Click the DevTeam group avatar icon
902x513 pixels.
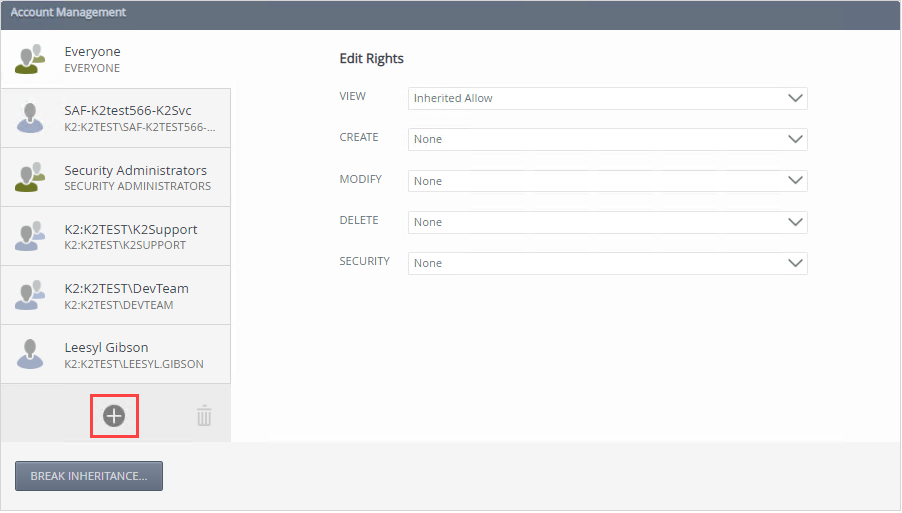pos(30,295)
